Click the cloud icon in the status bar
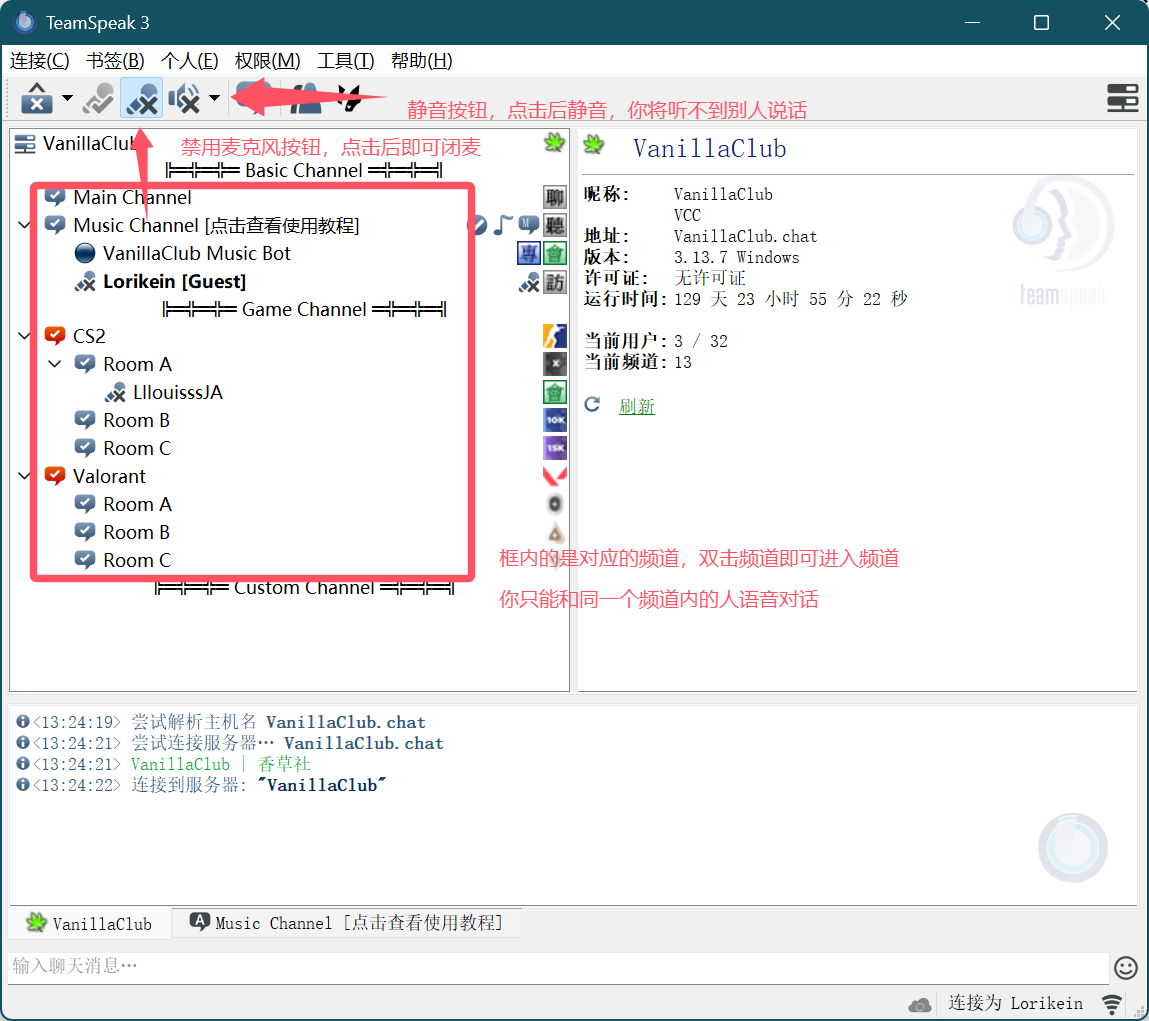The height and width of the screenshot is (1021, 1149). coord(920,1004)
